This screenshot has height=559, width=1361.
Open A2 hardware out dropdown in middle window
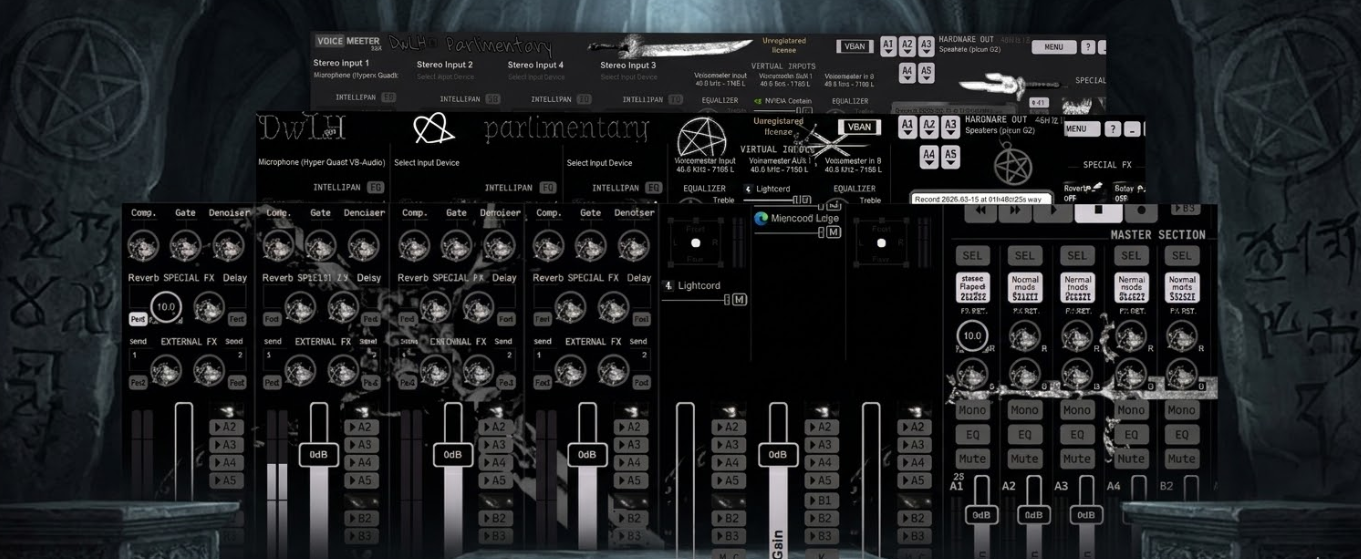click(x=929, y=126)
